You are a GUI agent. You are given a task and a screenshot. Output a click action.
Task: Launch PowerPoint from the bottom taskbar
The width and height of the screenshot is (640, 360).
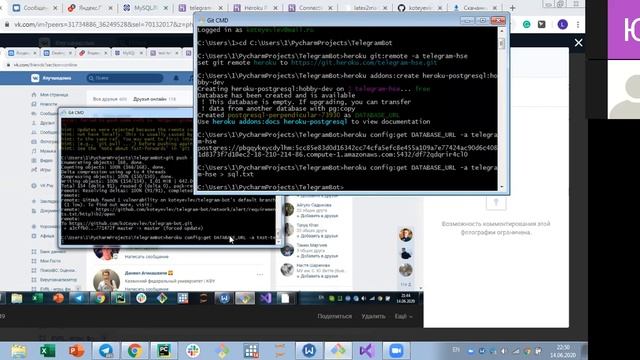point(76,351)
